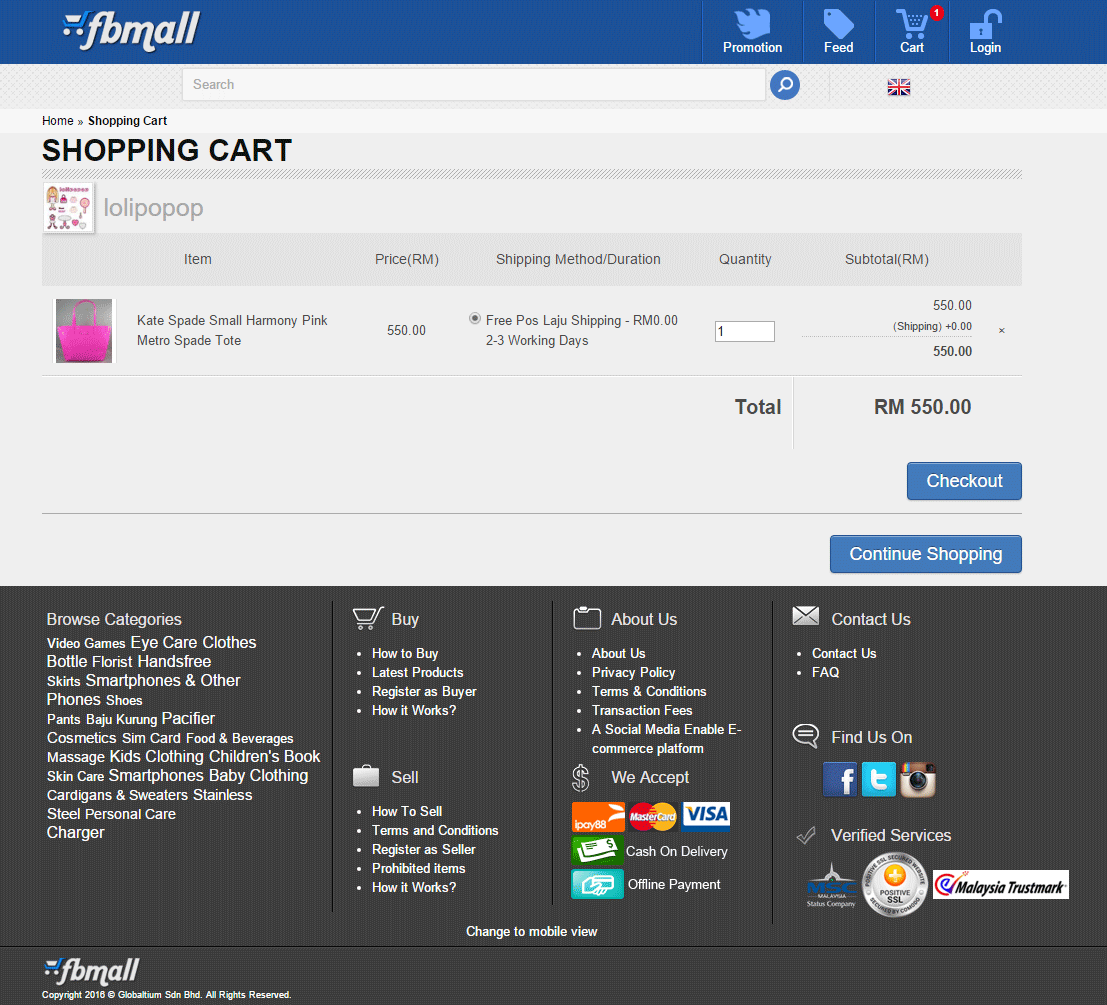Open the Feed tag icon
1107x1005 pixels.
point(838,24)
